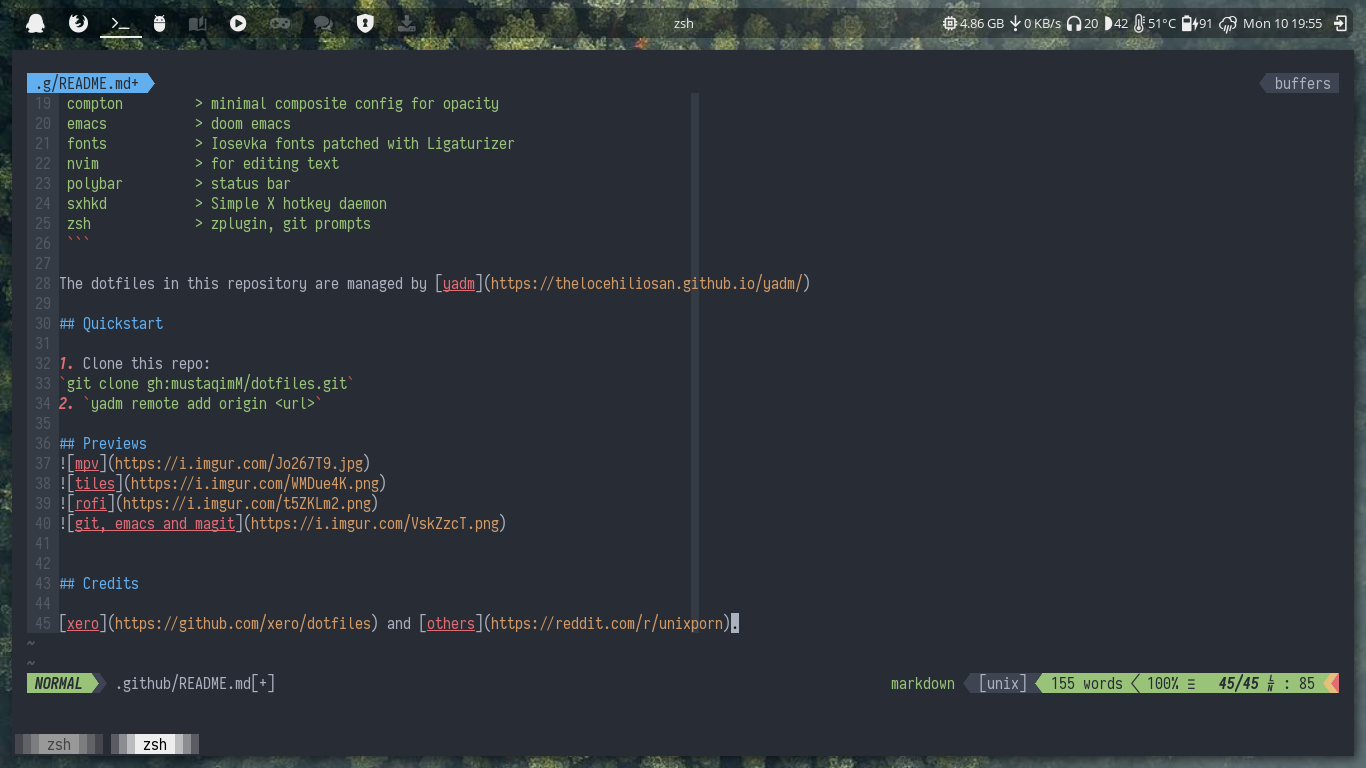This screenshot has width=1366, height=768.
Task: Click the others link text on line 45
Action: click(x=451, y=624)
